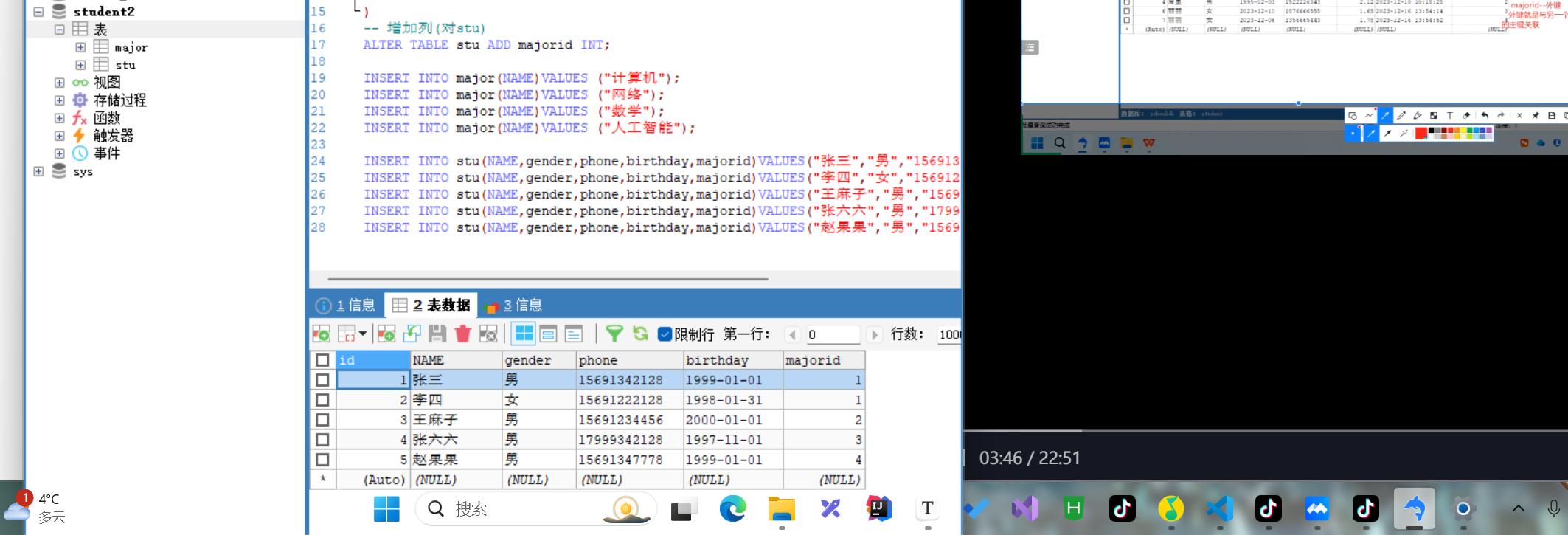Go to previous page of rows arrow
Image resolution: width=1568 pixels, height=535 pixels.
793,335
